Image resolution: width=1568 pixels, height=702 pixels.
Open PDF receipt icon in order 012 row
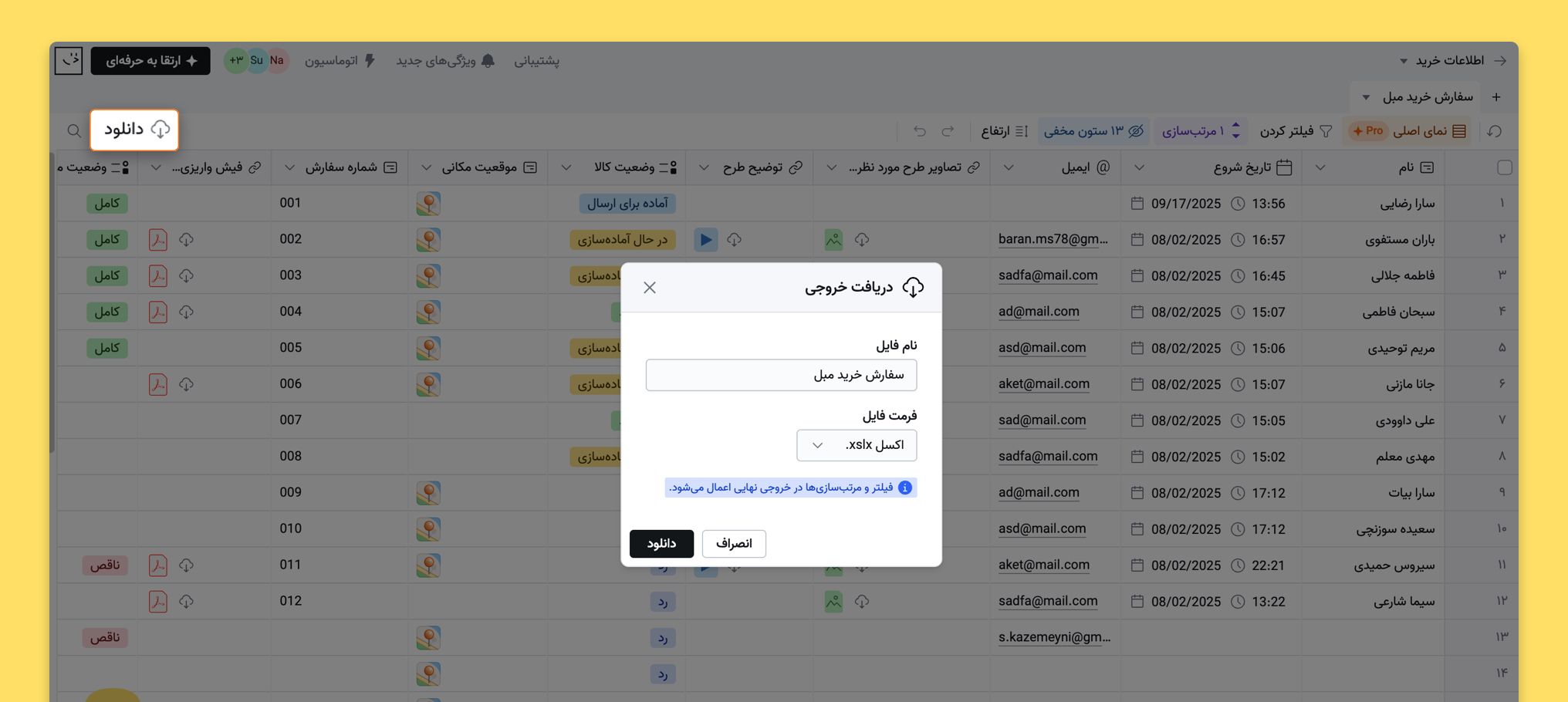click(x=158, y=602)
